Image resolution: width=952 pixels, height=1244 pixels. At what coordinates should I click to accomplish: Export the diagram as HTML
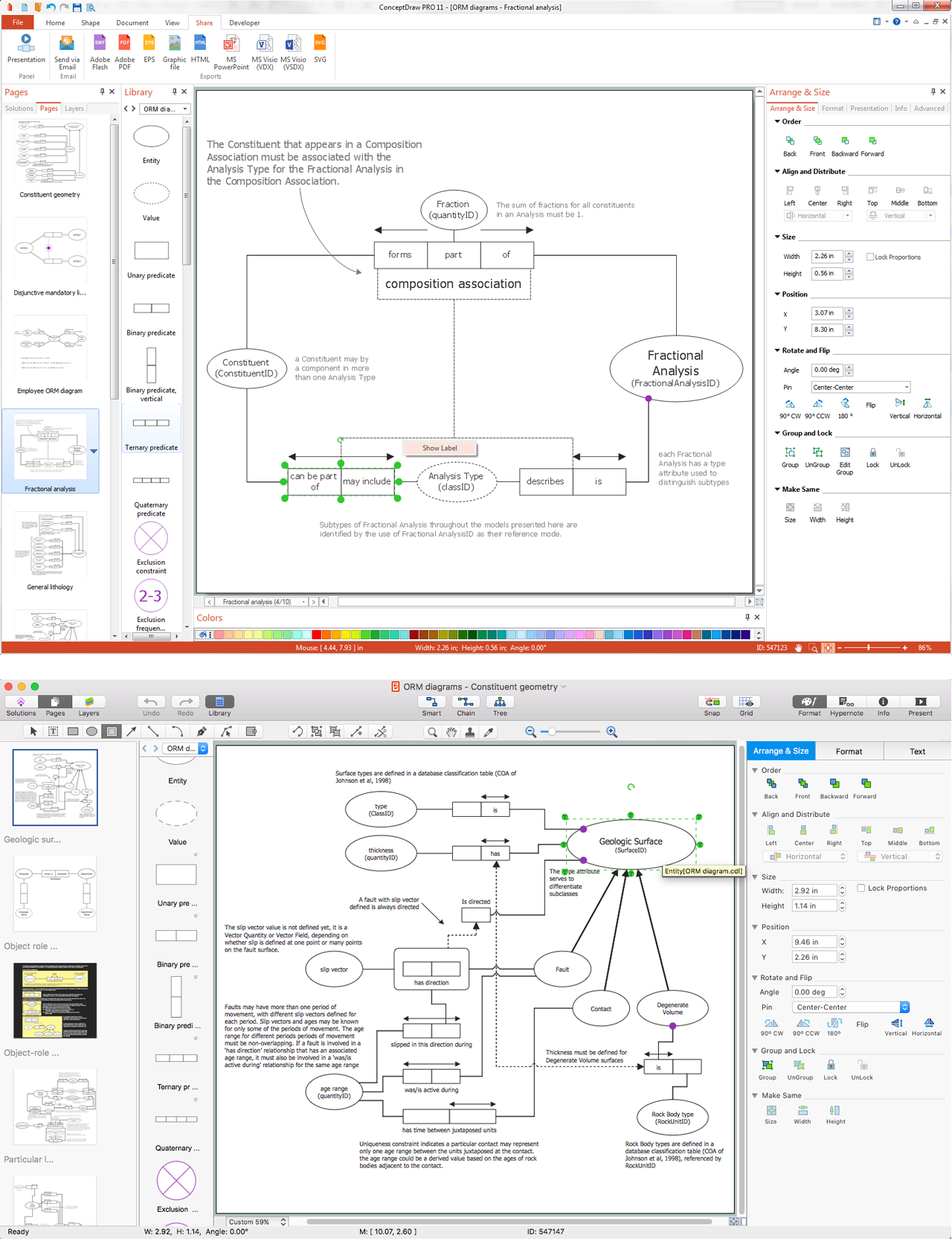click(200, 48)
